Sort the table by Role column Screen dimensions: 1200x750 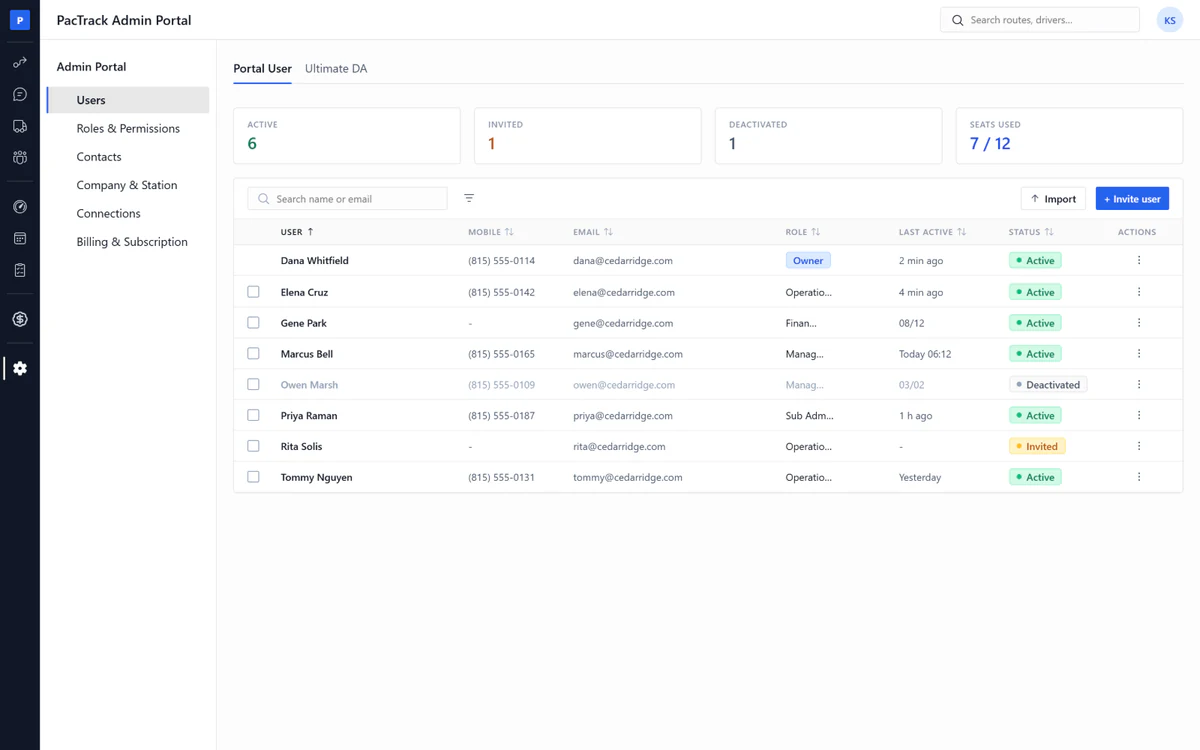[x=803, y=232]
